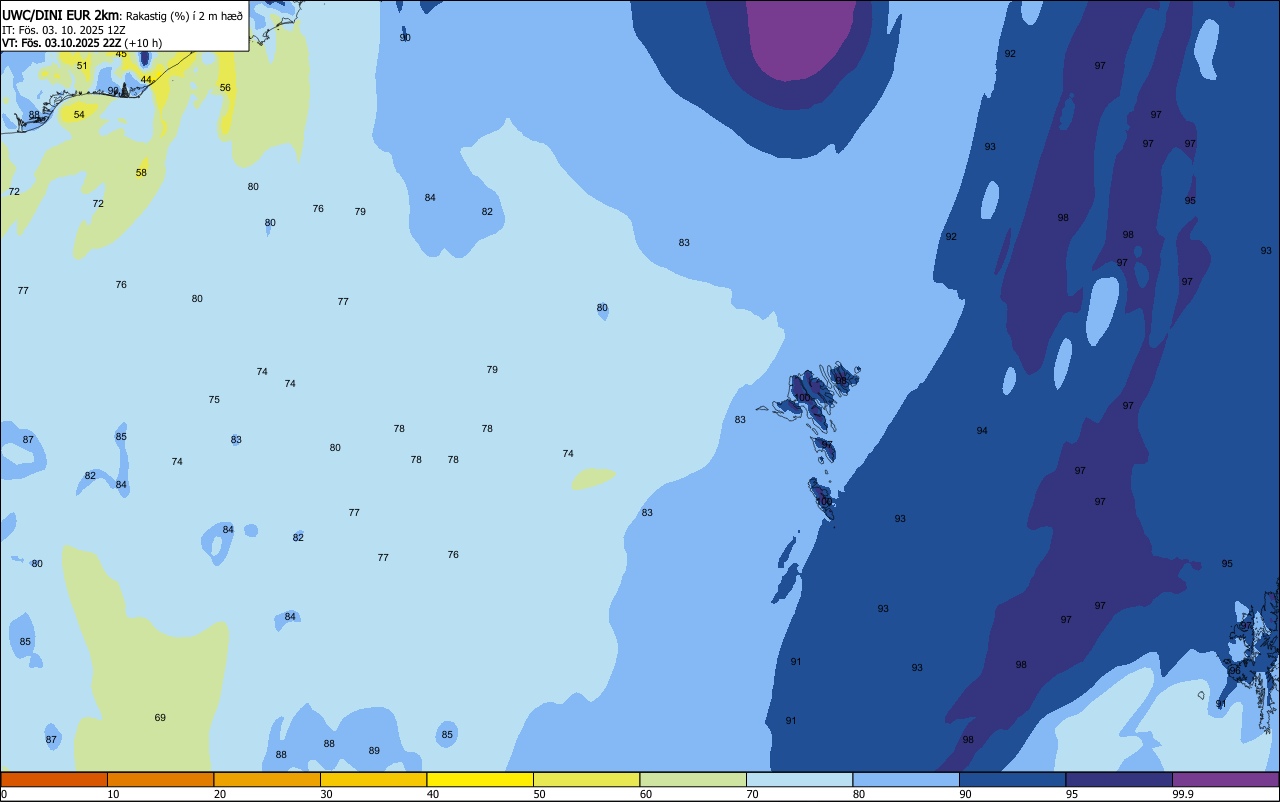Screen dimensions: 1280x802
Task: Click the "99.9" legend tick label
Action: [x=1183, y=794]
